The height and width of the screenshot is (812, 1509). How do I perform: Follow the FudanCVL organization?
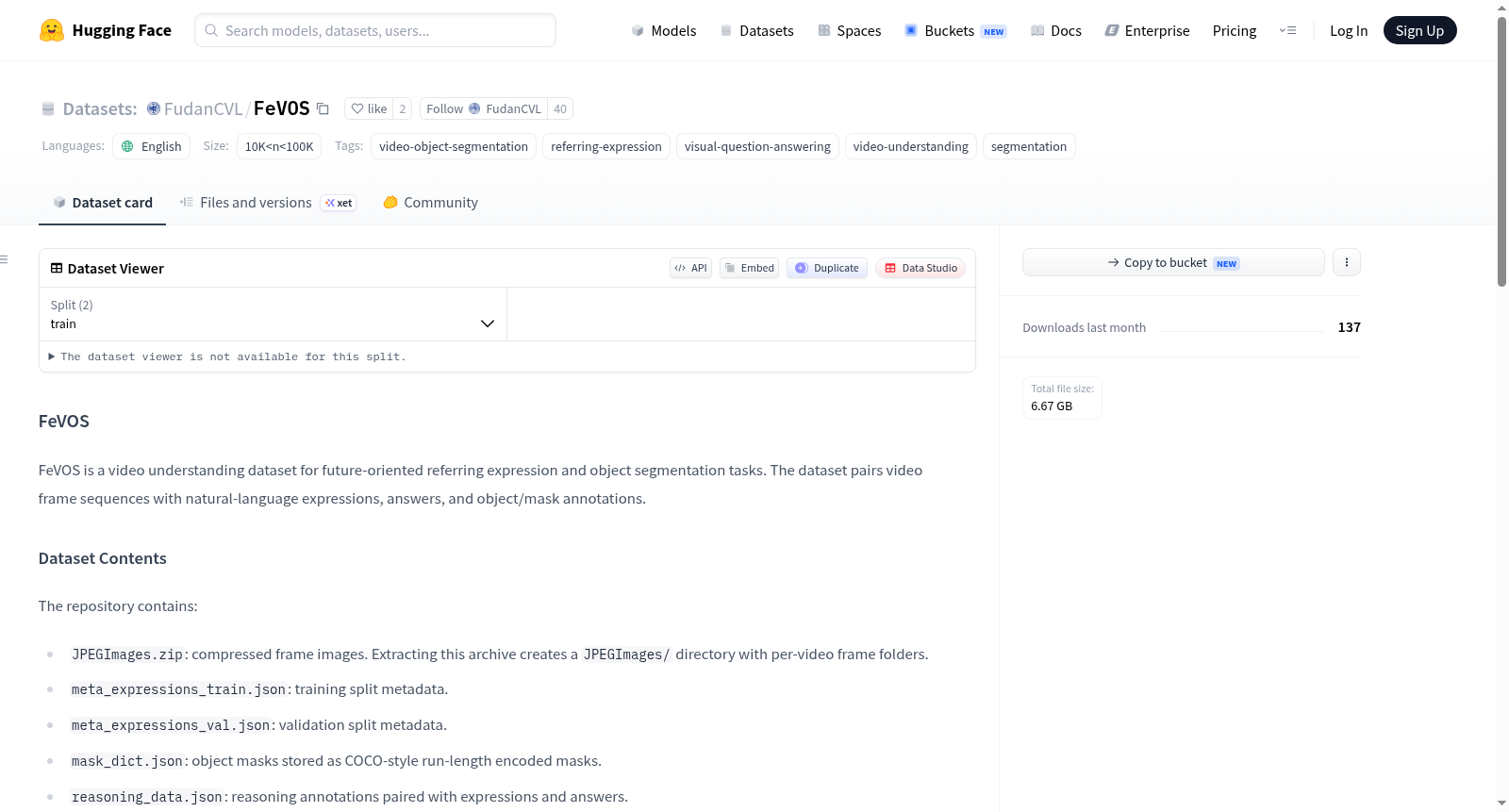484,108
